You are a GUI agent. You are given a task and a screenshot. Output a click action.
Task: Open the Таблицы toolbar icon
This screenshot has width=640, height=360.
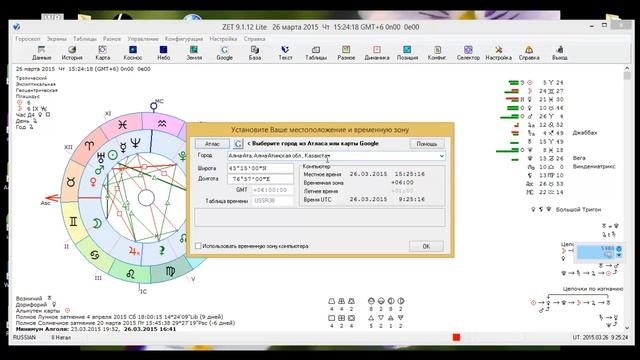coord(316,53)
